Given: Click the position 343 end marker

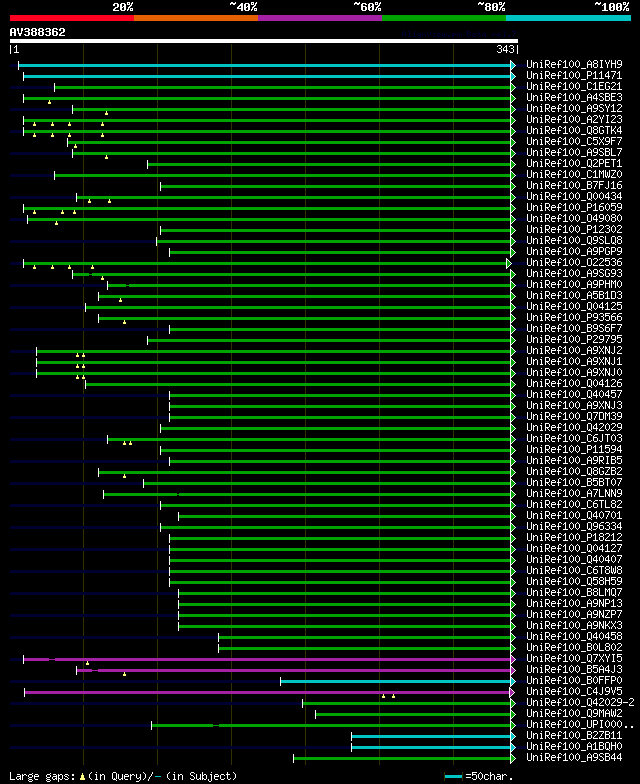Looking at the screenshot, I should click(506, 49).
